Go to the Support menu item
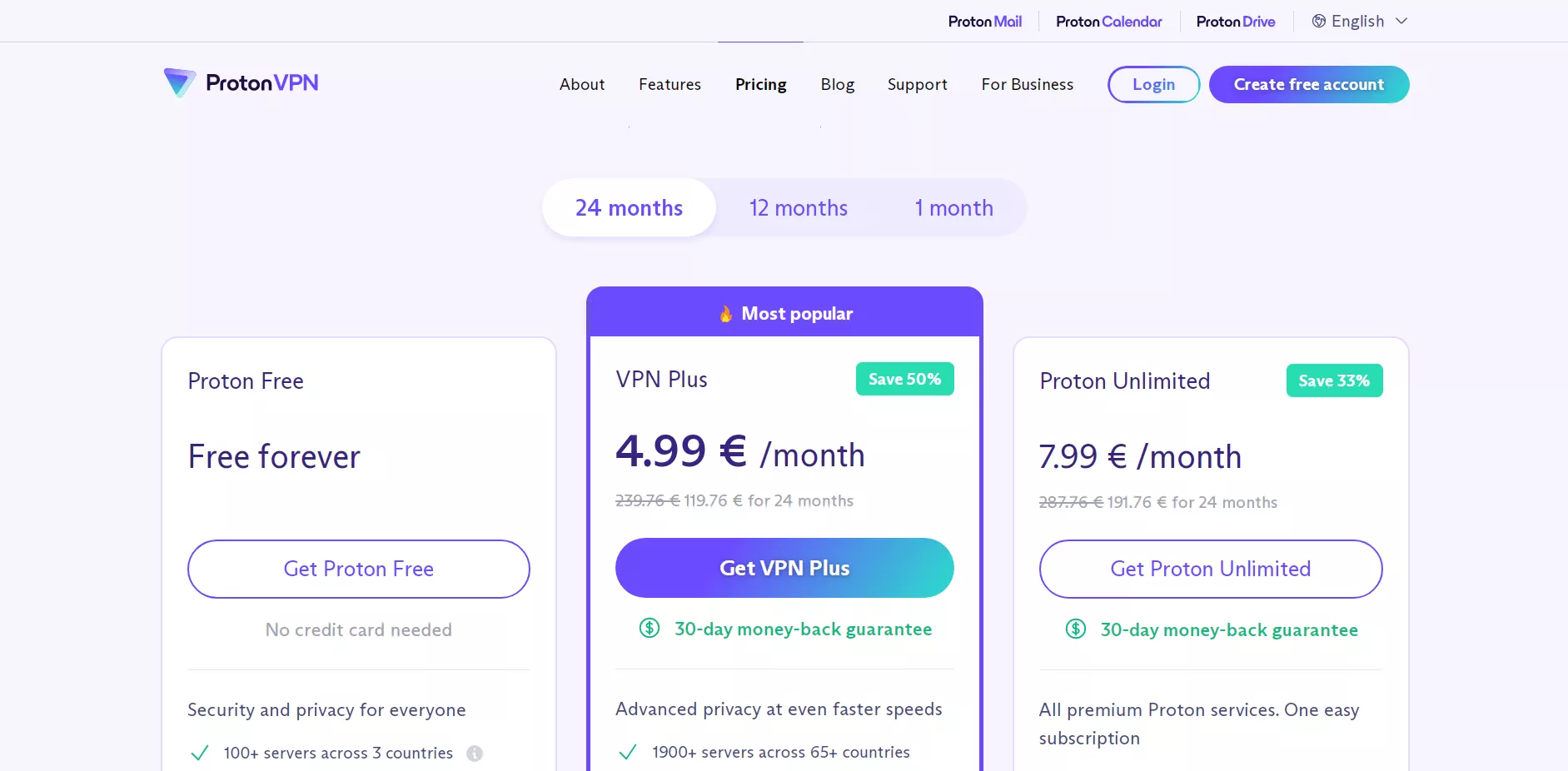Screen dimensions: 1568x771 click(917, 85)
